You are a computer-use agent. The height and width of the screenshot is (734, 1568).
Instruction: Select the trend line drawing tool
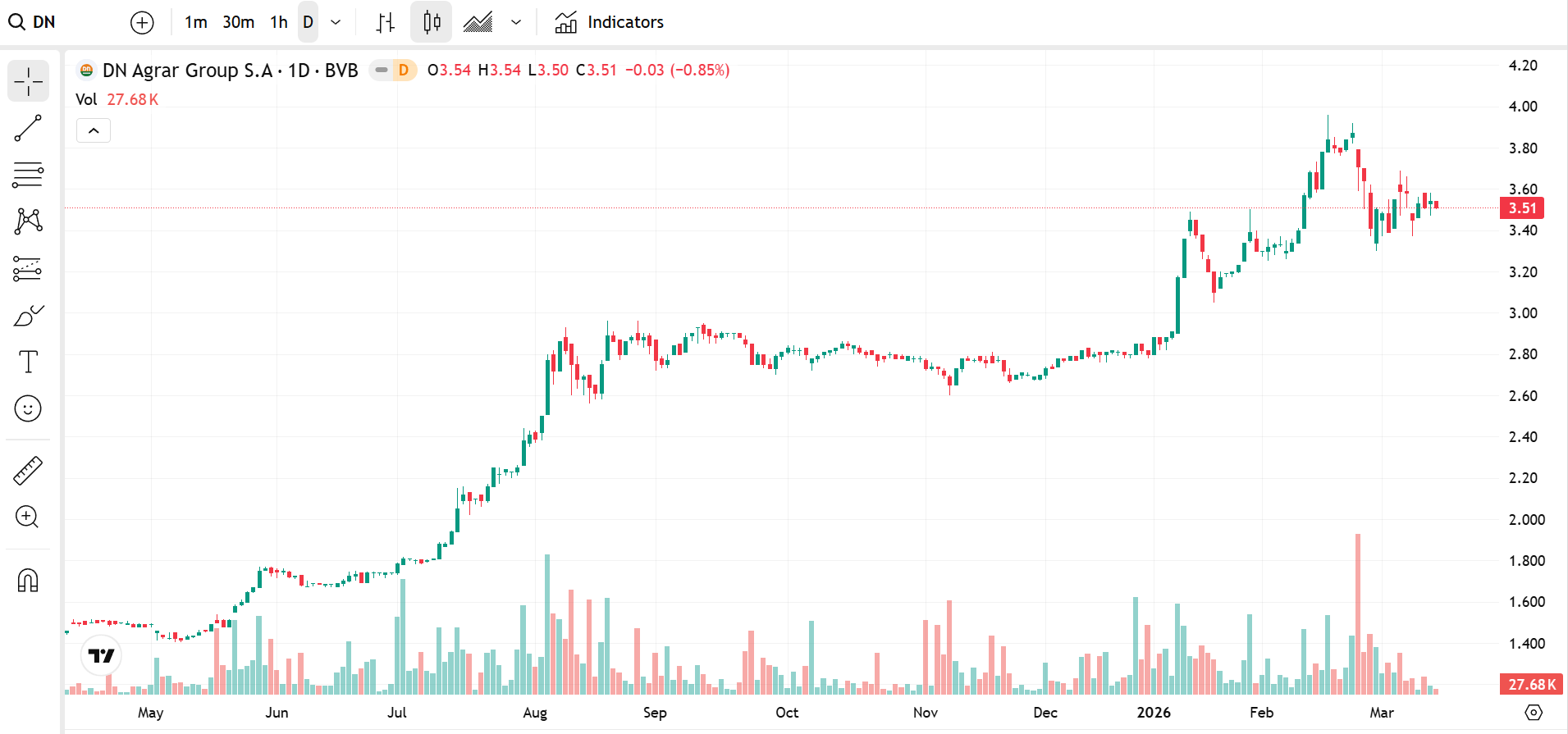click(28, 128)
